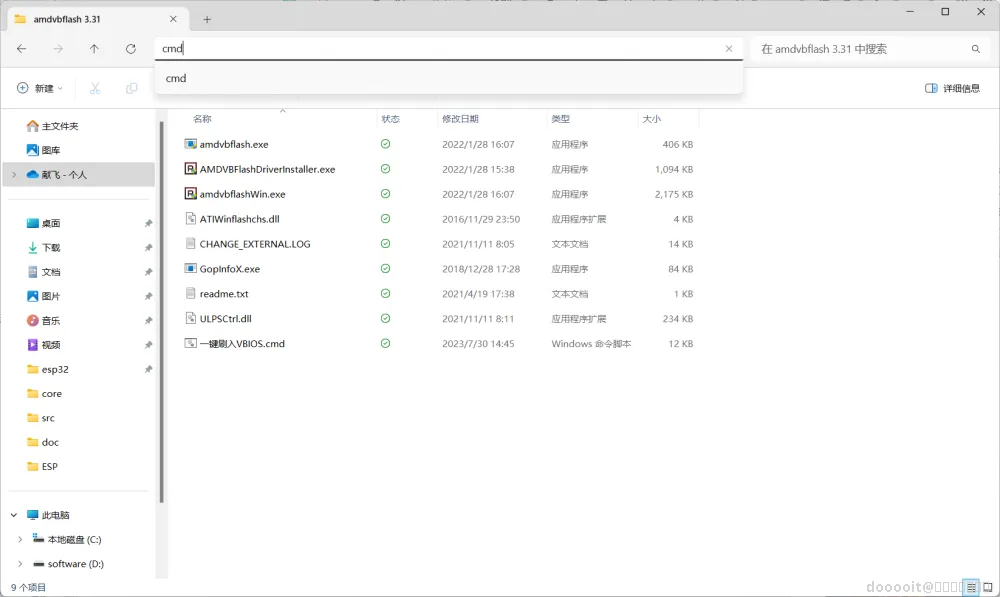The height and width of the screenshot is (597, 1000).
Task: Select 一键刷入VBIOS.cmd script icon
Action: point(190,343)
